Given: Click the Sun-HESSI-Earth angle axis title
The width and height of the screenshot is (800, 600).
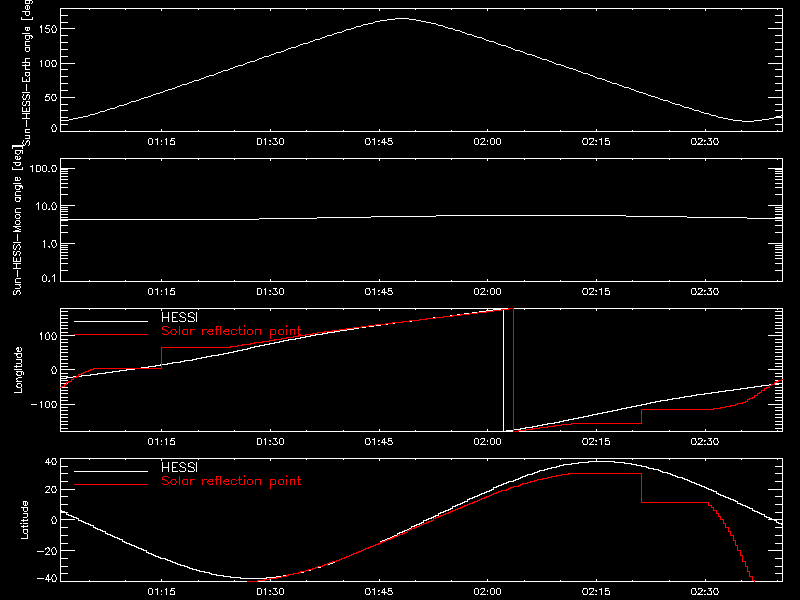Looking at the screenshot, I should click(27, 71).
